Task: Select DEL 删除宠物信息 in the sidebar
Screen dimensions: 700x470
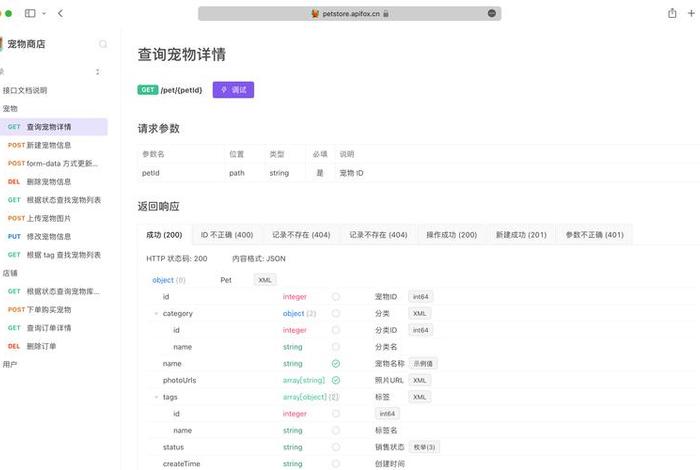Action: 54,182
